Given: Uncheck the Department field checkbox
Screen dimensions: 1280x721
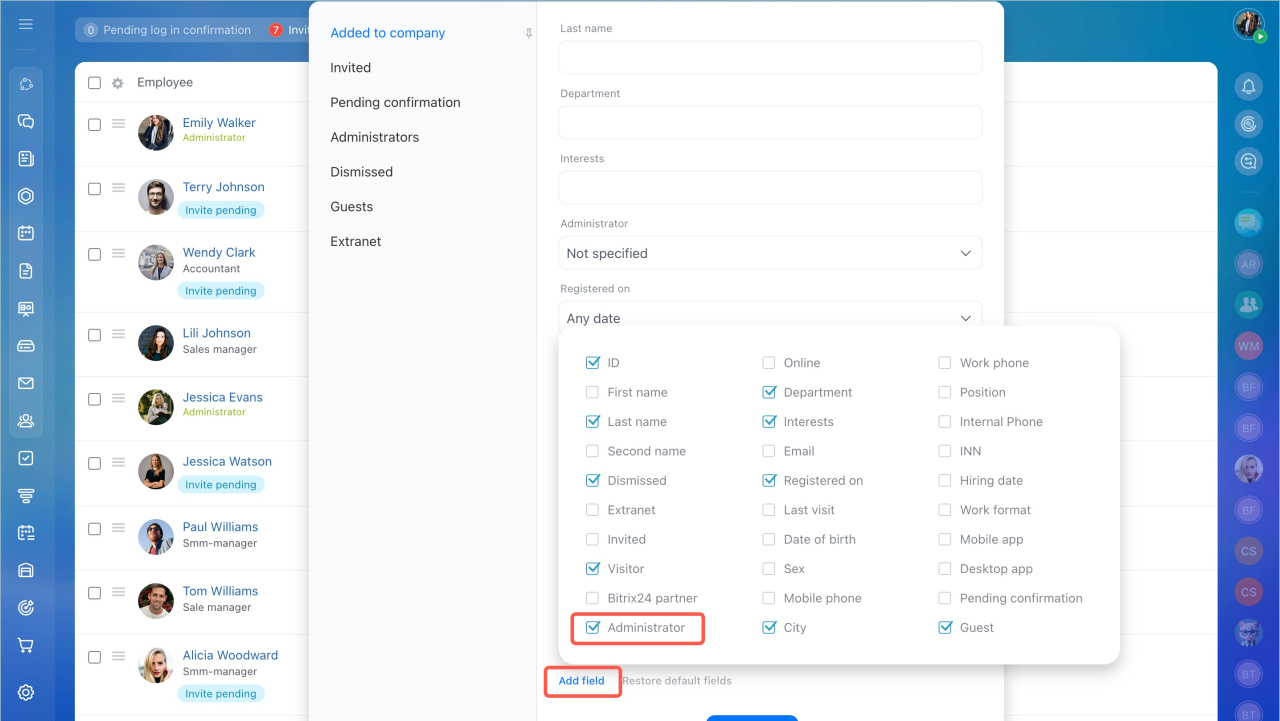Looking at the screenshot, I should click(769, 392).
